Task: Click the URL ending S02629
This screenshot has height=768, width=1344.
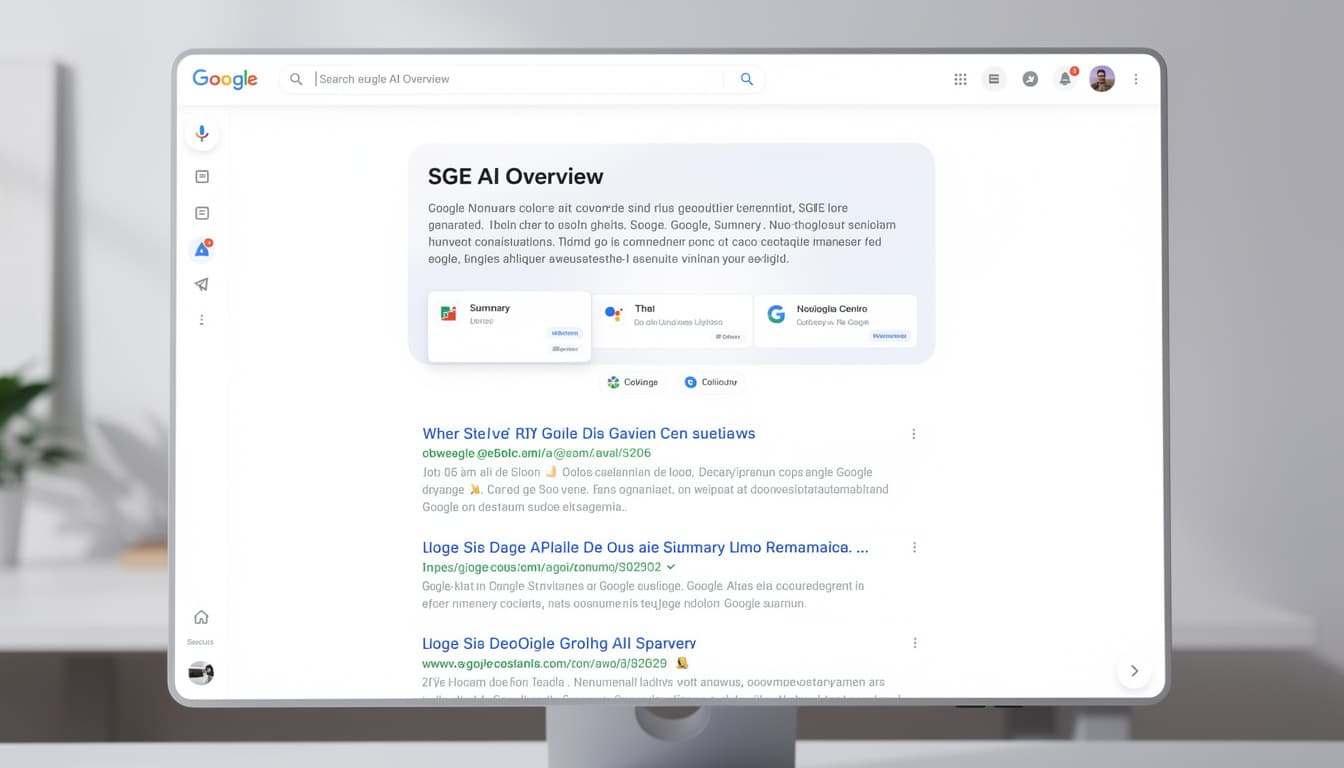Action: coord(544,663)
